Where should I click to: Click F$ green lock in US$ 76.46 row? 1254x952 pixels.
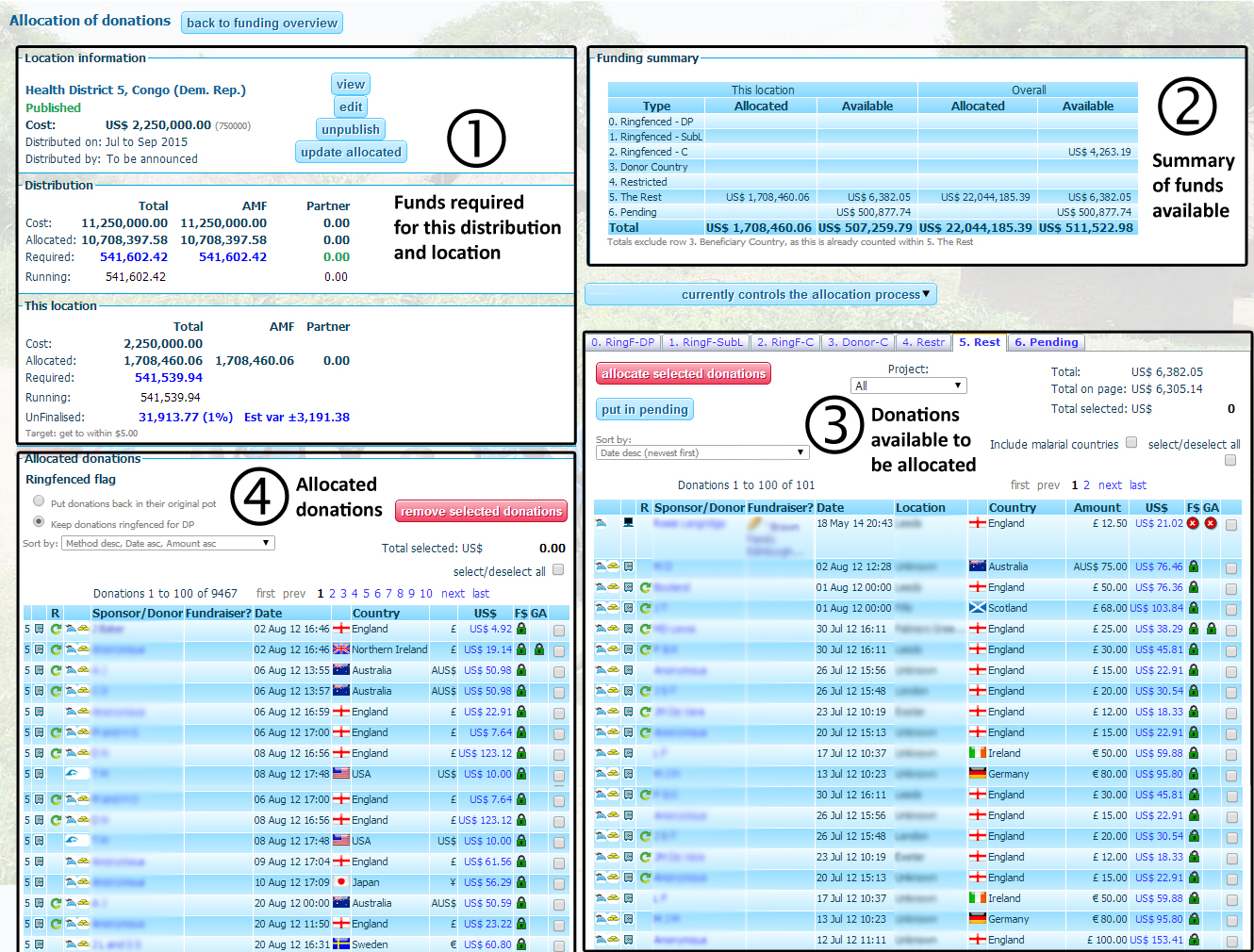[1194, 566]
